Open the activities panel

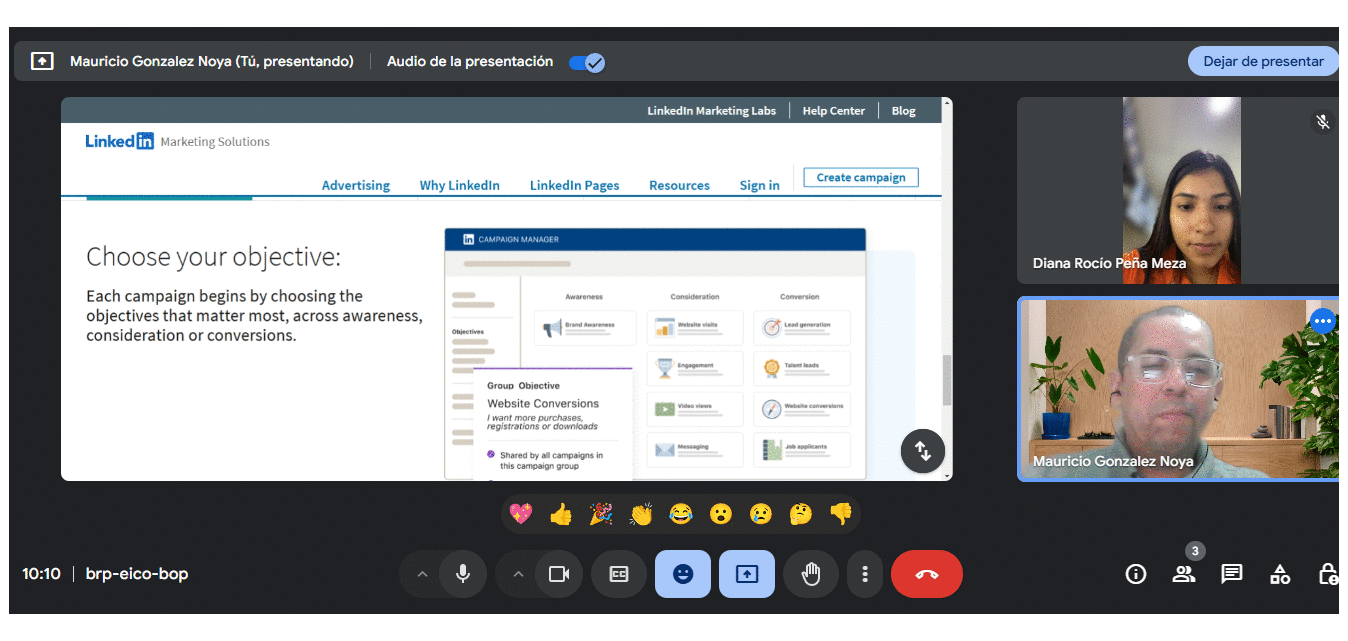tap(1280, 574)
